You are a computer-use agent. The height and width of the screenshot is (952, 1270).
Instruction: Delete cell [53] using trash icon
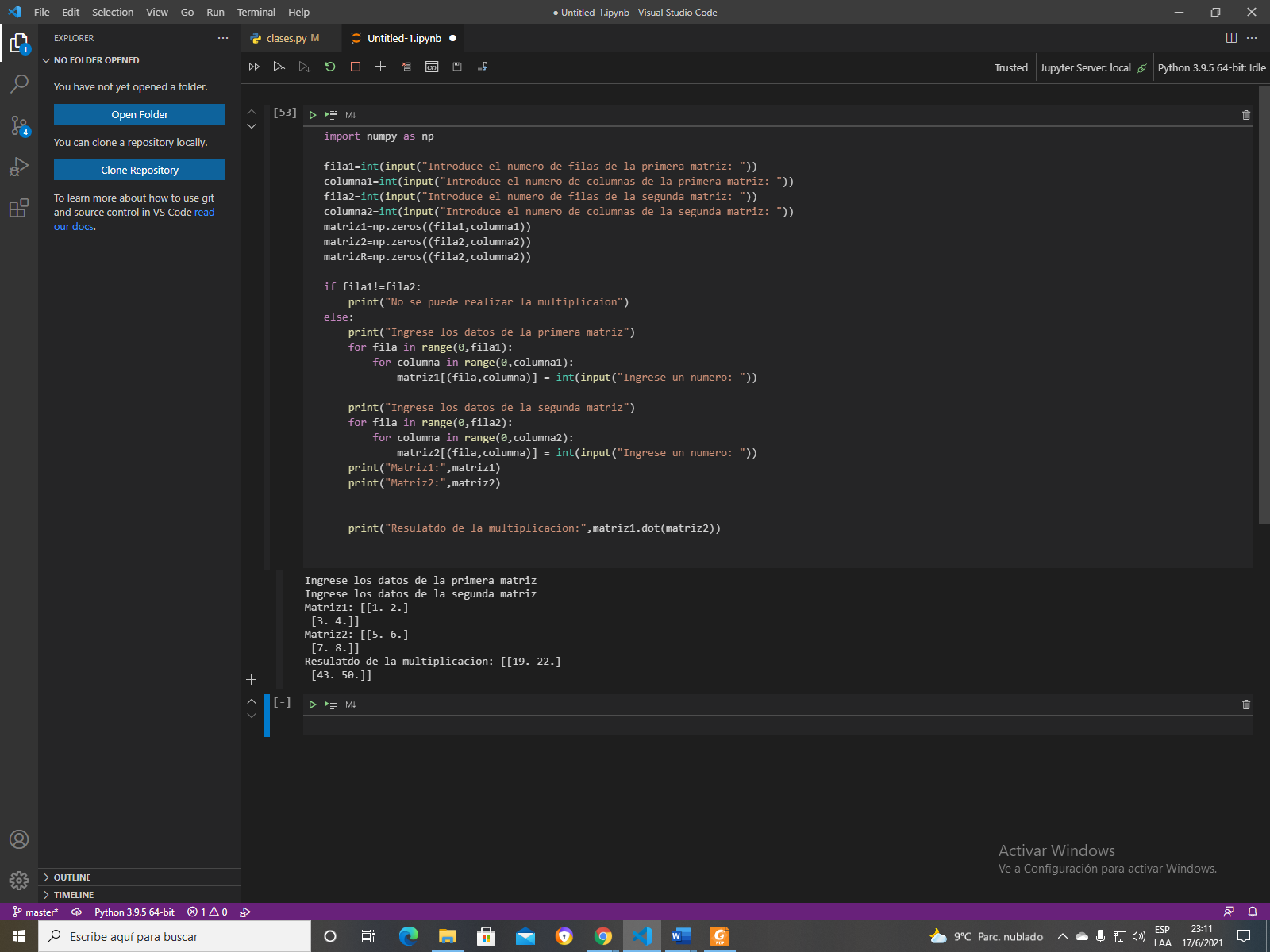click(1245, 114)
